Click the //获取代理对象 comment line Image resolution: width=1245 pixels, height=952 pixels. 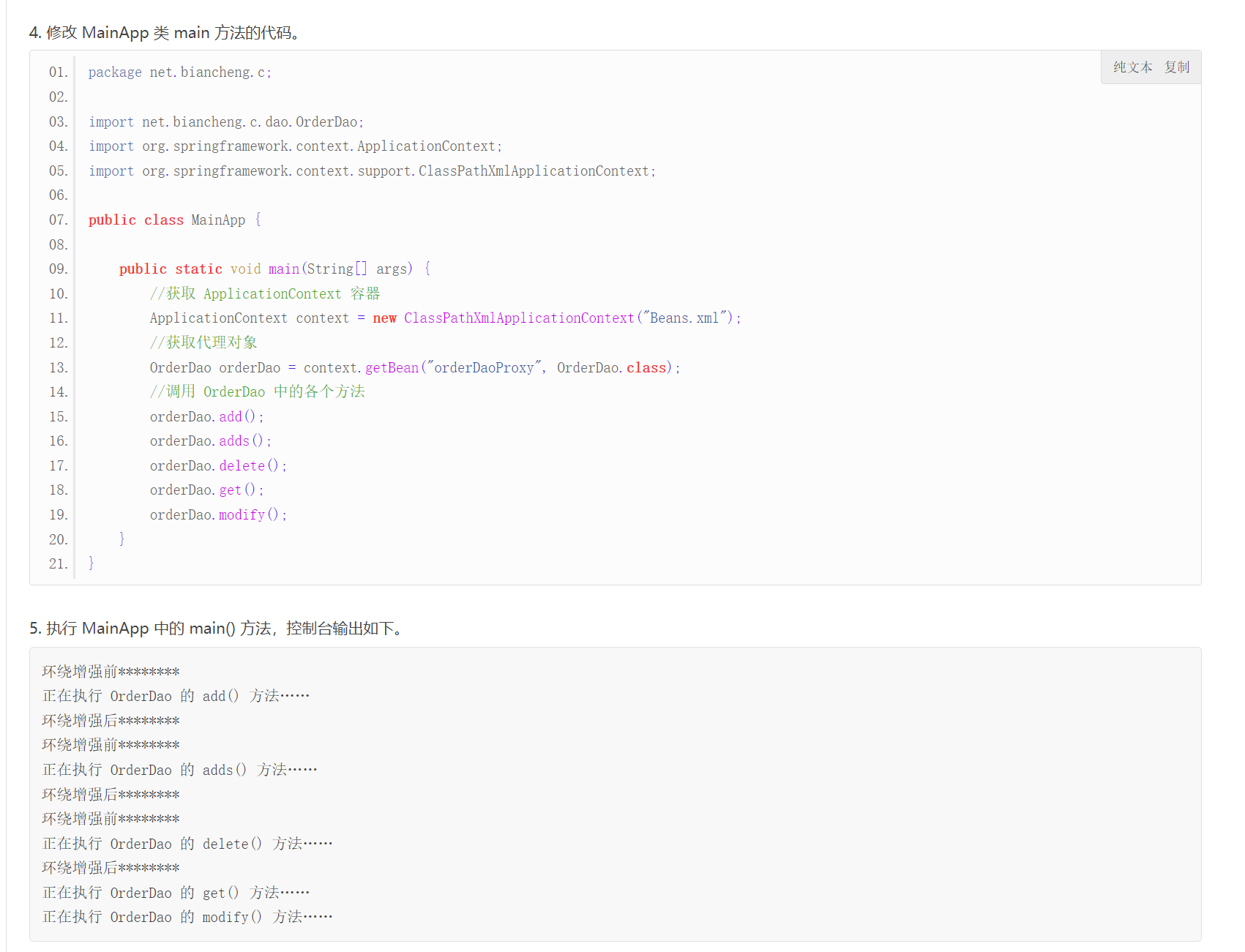pyautogui.click(x=203, y=342)
